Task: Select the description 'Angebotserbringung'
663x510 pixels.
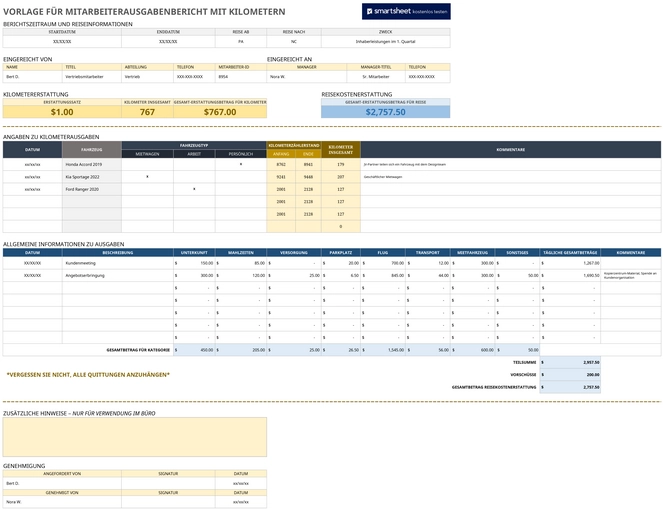Action: coord(118,275)
